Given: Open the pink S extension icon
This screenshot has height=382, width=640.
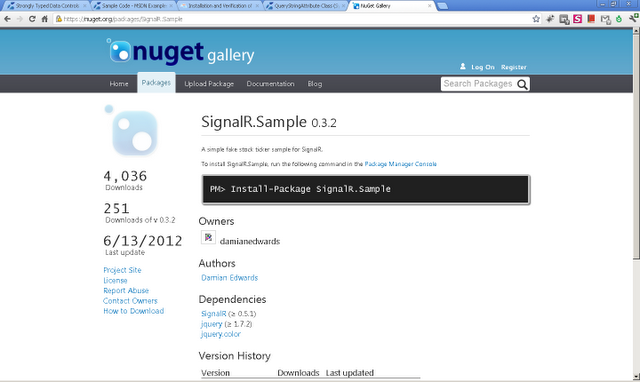Looking at the screenshot, I should tap(577, 19).
